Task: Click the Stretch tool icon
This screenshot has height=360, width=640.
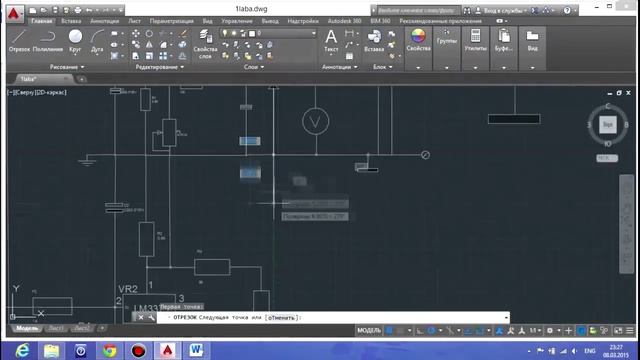Action: click(136, 56)
